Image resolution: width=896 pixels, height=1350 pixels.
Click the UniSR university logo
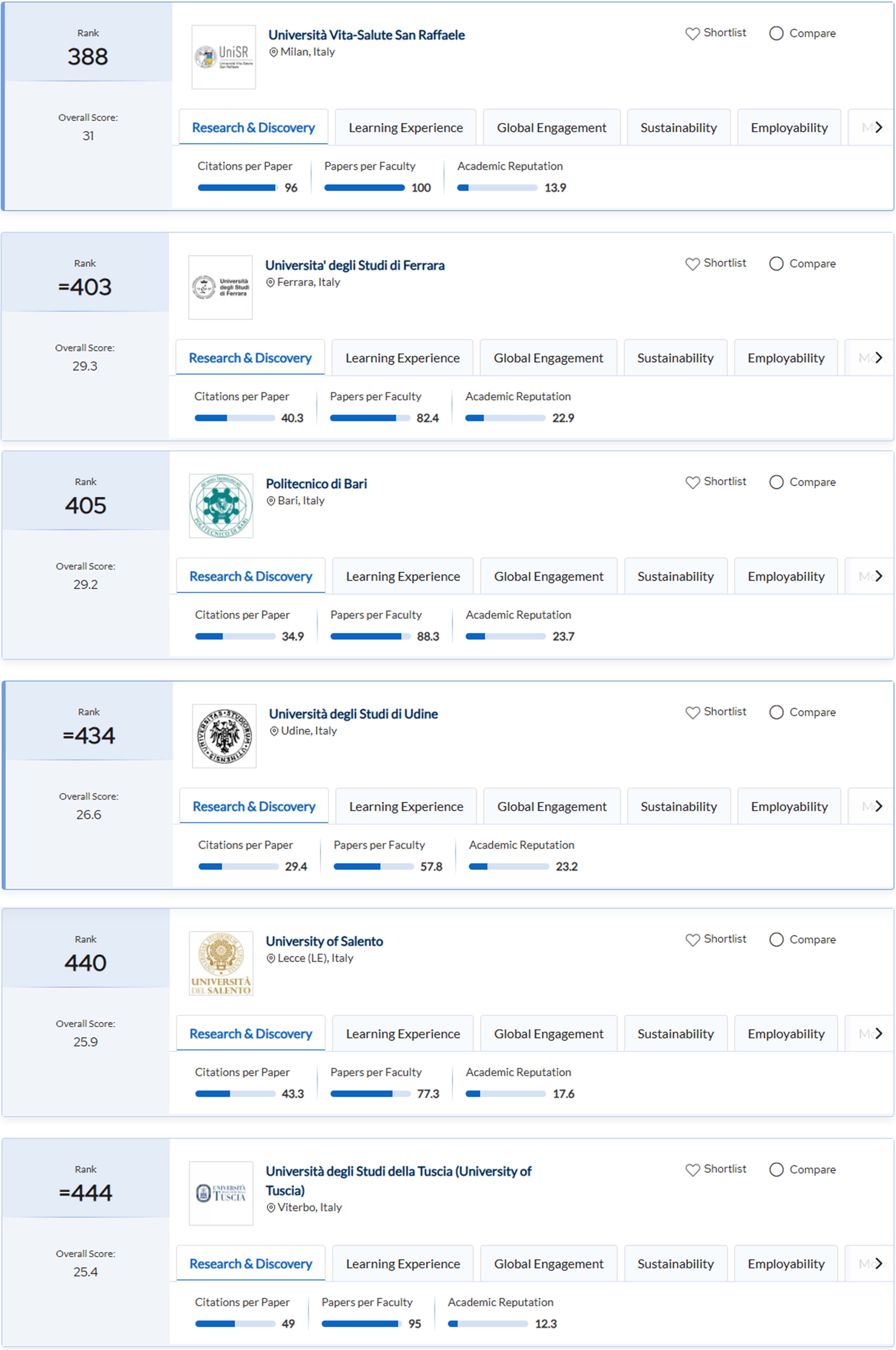(x=224, y=57)
